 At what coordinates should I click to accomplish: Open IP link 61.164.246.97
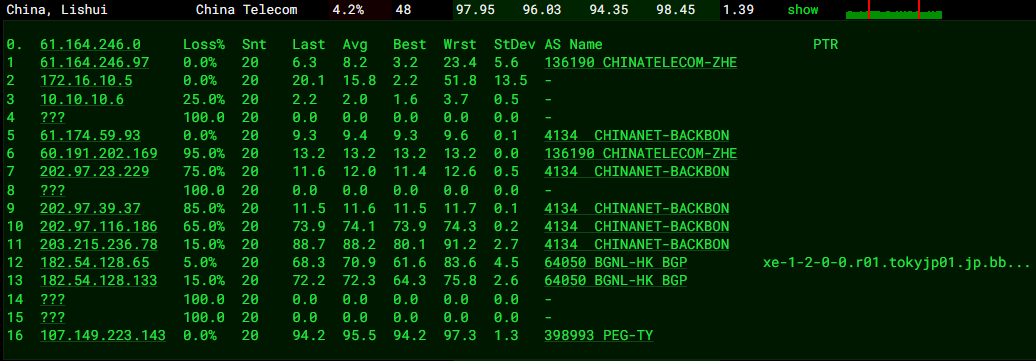pos(94,63)
